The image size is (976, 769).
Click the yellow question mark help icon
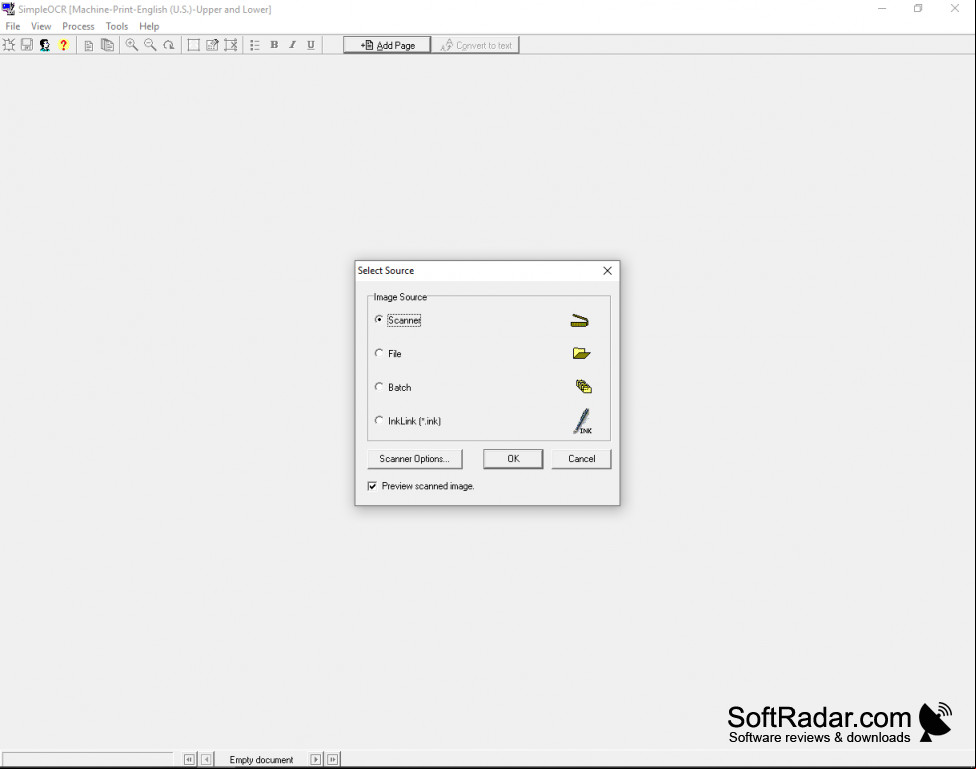pos(63,45)
